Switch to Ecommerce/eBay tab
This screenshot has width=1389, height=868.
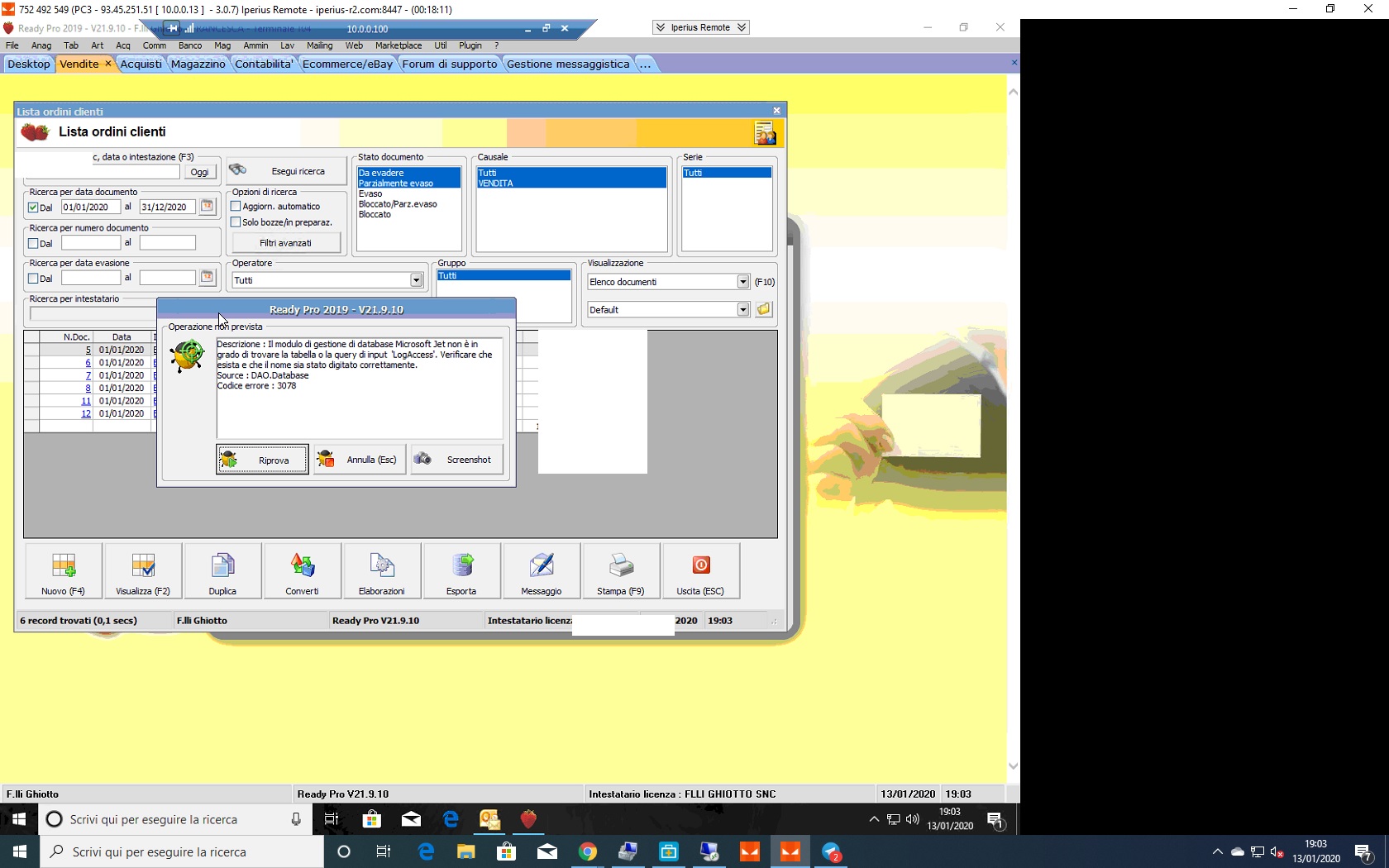point(347,64)
